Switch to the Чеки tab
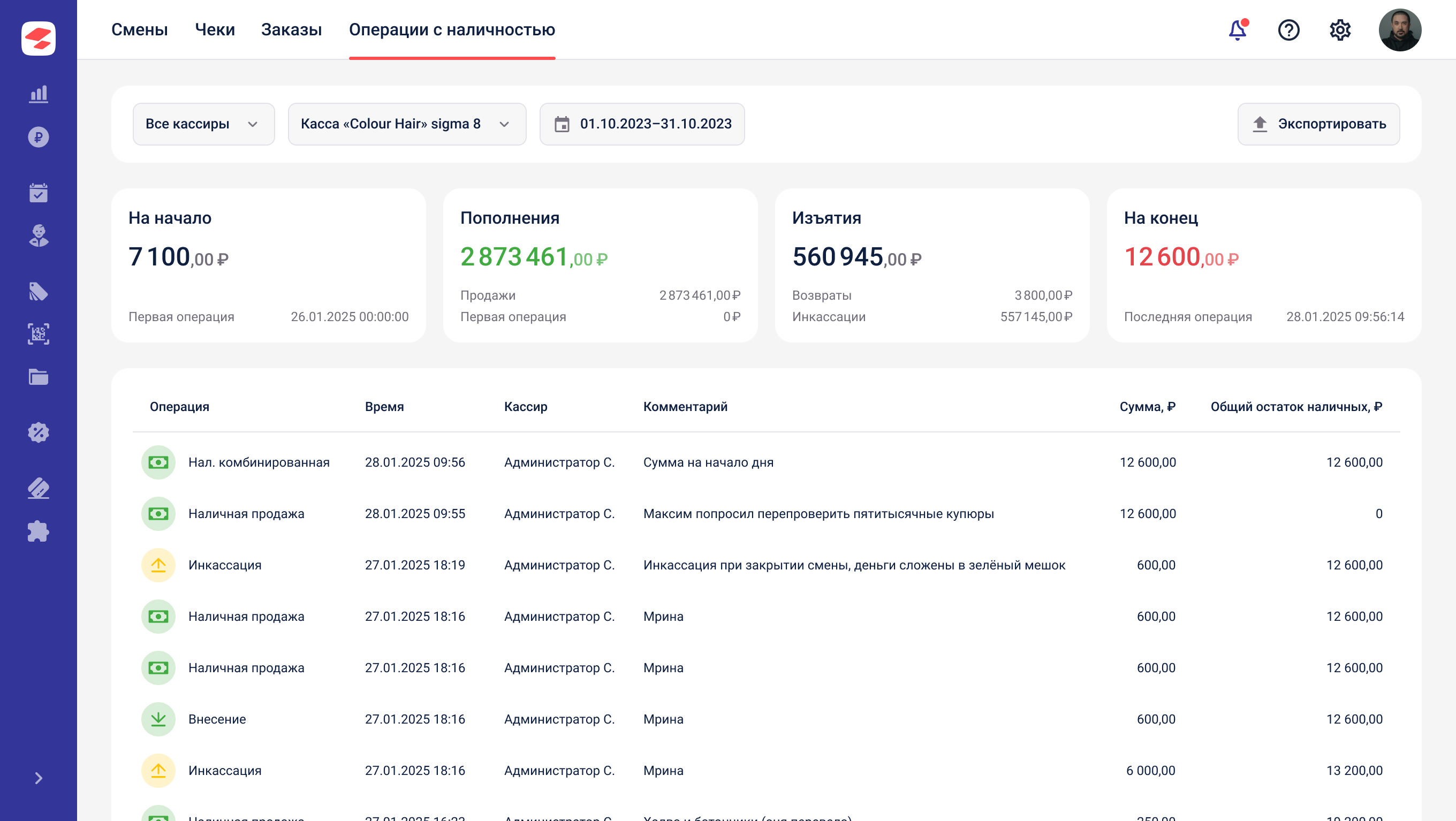1456x821 pixels. tap(214, 29)
